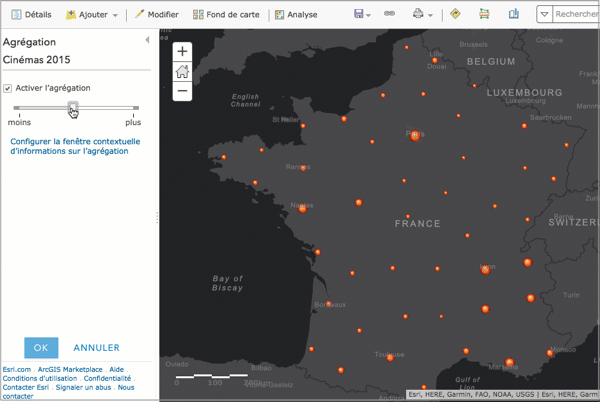Open Configurer la fenêtre contextuelle link
Image resolution: width=600 pixels, height=402 pixels.
(75, 146)
